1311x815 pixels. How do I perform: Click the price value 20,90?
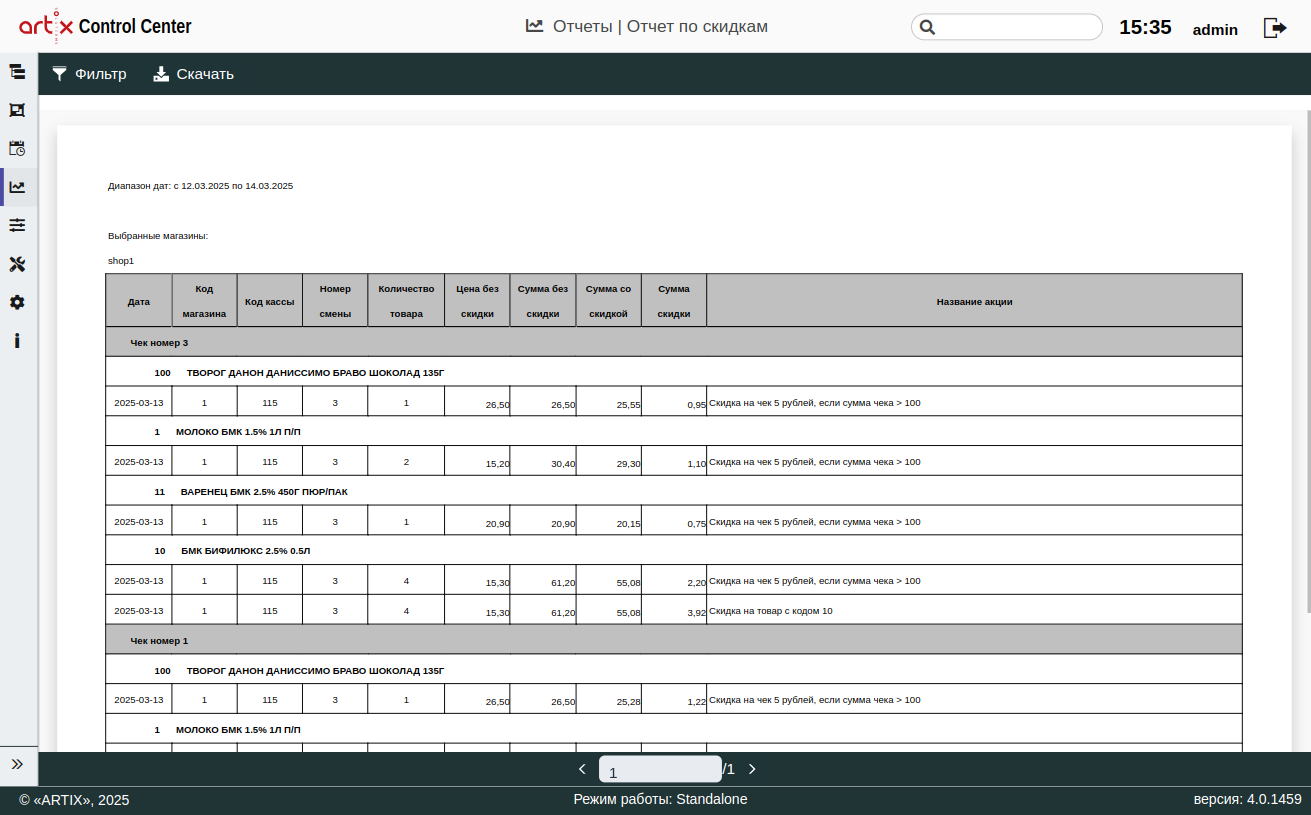(497, 523)
